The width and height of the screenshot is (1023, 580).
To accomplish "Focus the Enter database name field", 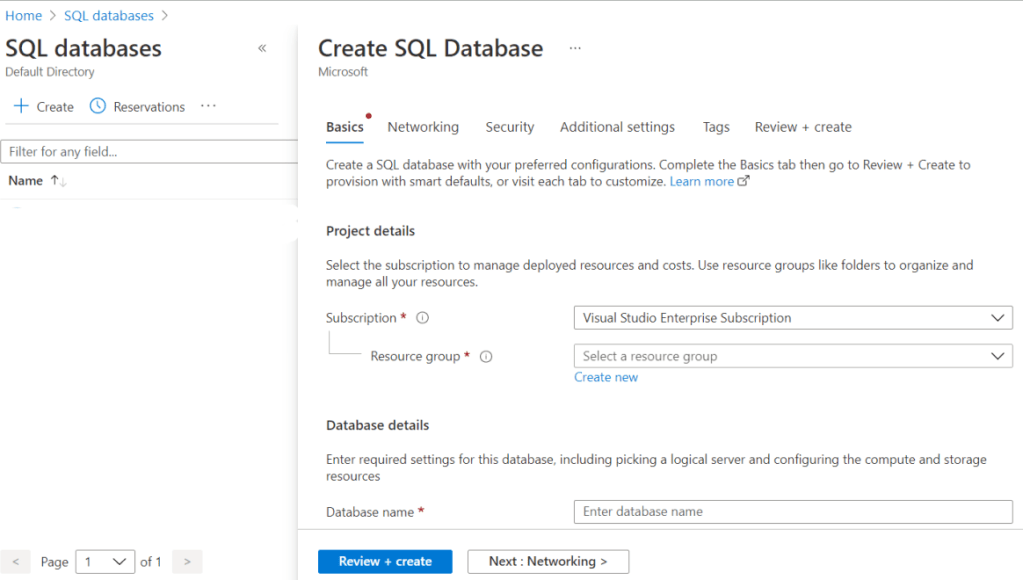I will pyautogui.click(x=793, y=512).
